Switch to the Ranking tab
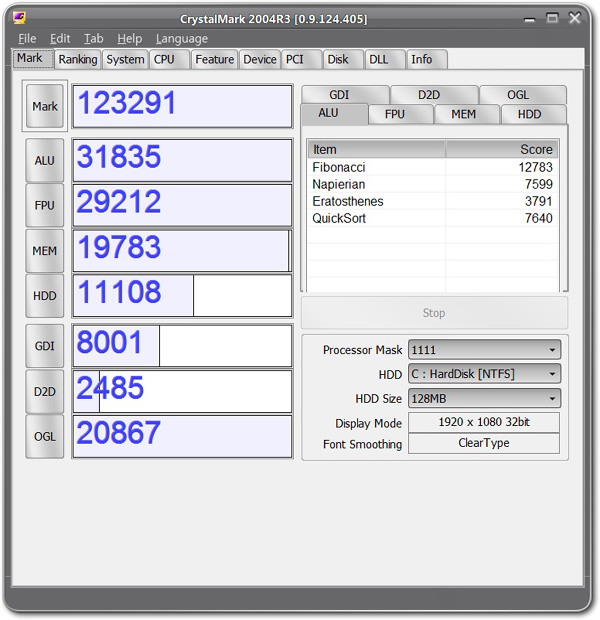Screen dimensions: 600x620 78,59
